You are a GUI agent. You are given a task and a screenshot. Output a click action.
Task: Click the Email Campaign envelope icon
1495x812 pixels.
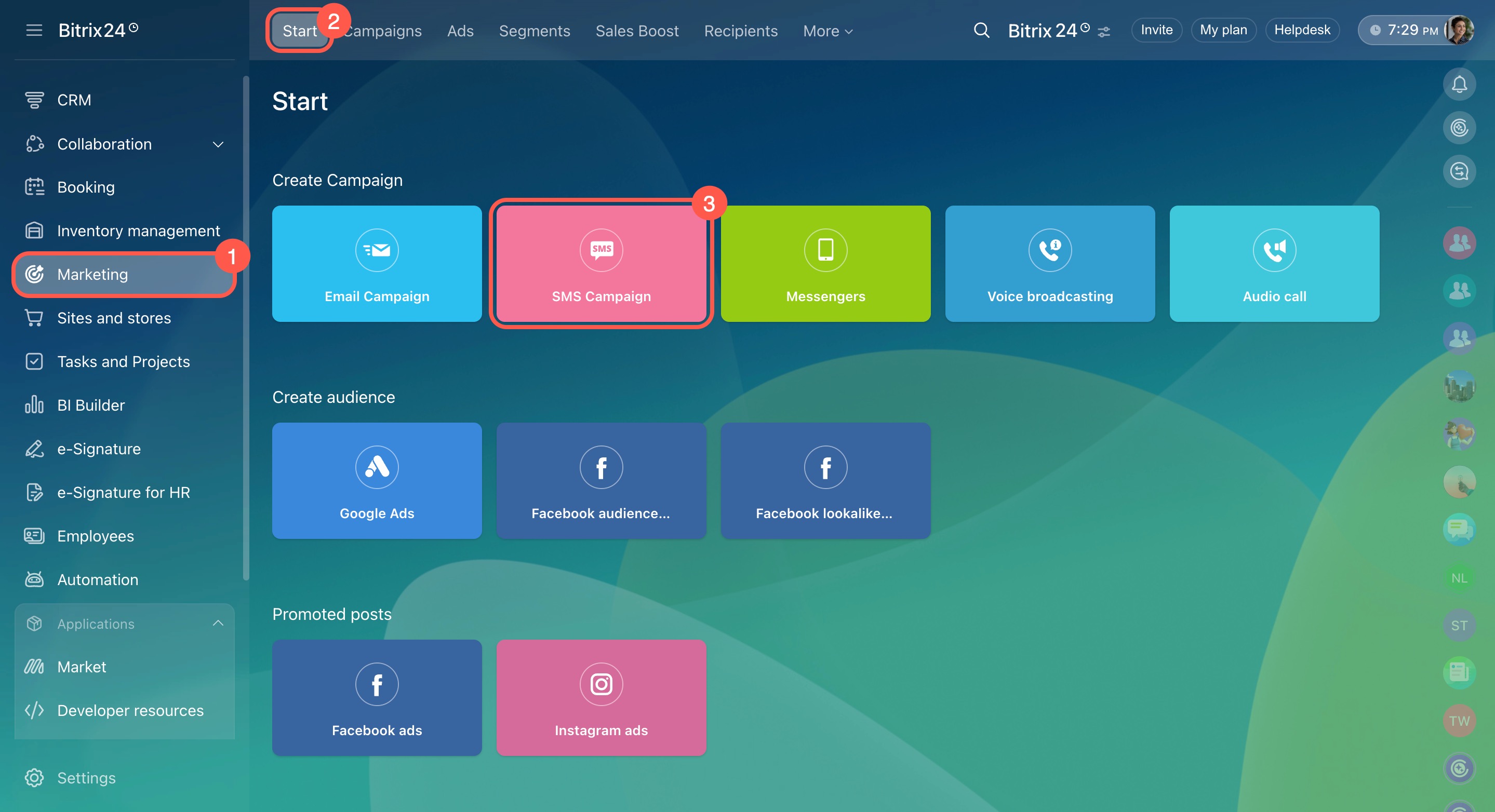tap(377, 250)
